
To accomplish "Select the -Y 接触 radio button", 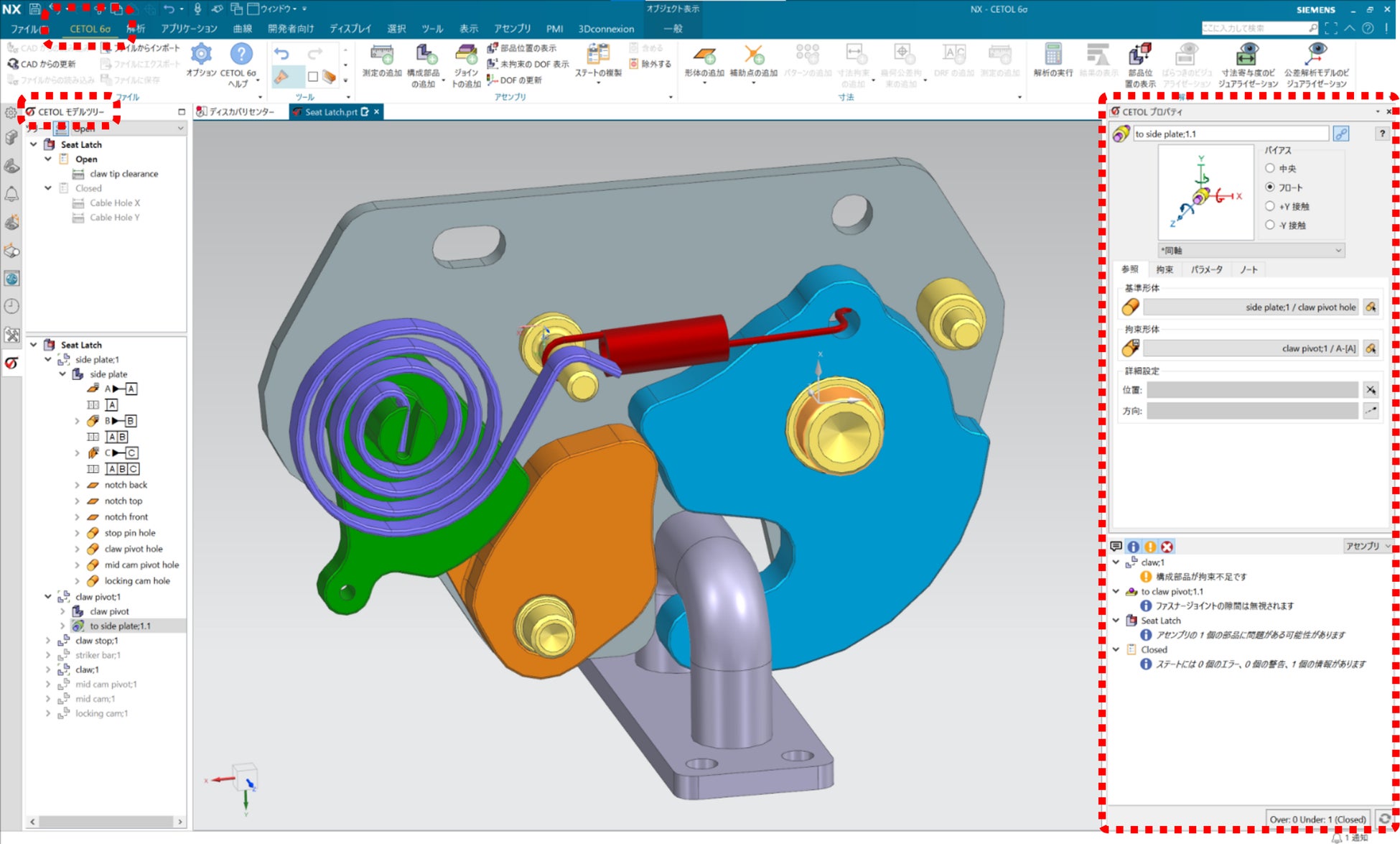I will click(1270, 225).
